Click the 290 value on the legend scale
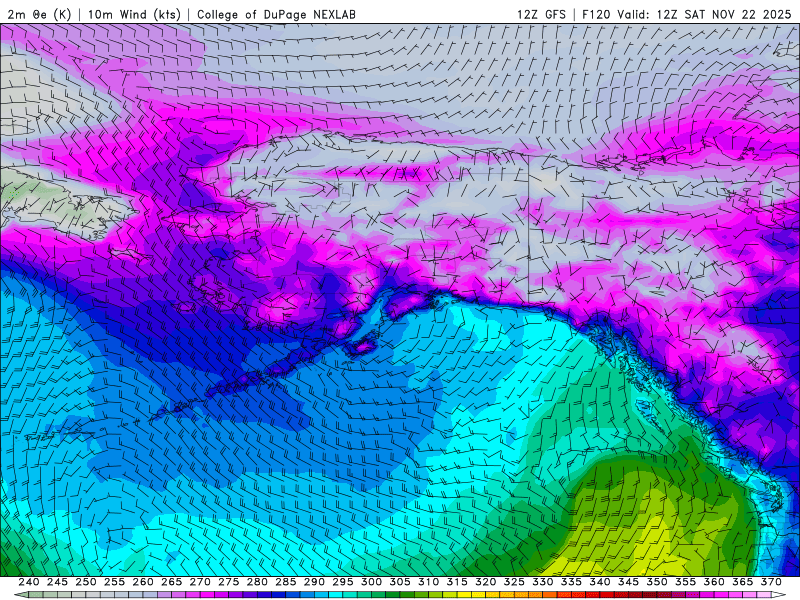800x600 pixels. coord(314,582)
